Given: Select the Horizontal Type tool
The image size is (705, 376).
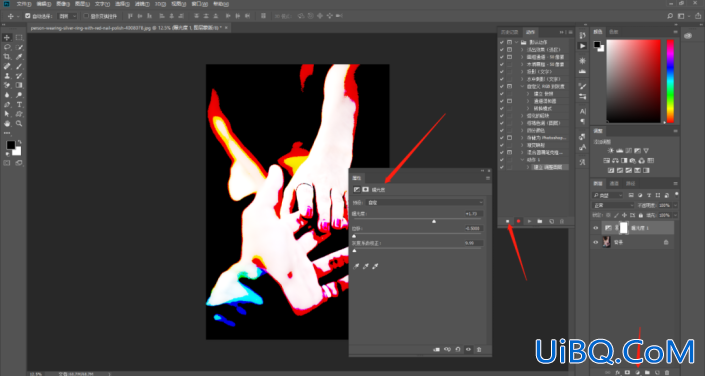Looking at the screenshot, I should pyautogui.click(x=19, y=104).
